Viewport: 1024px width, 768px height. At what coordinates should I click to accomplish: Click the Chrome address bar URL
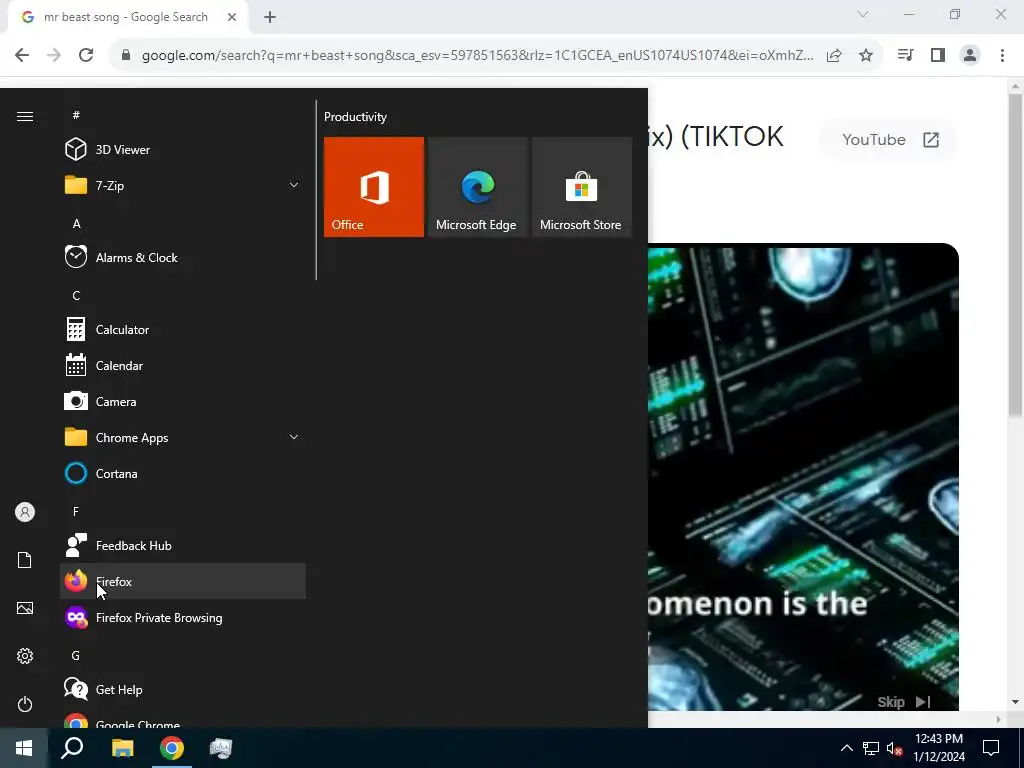(x=477, y=55)
